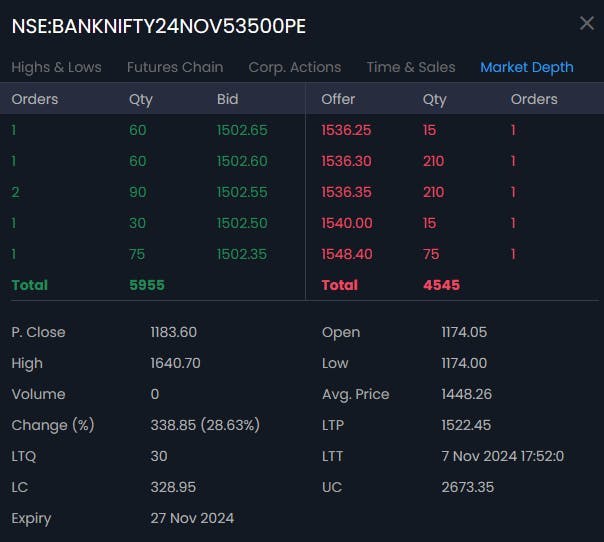Click the LTQ value 30
Viewport: 604px width, 542px height.
click(x=159, y=456)
